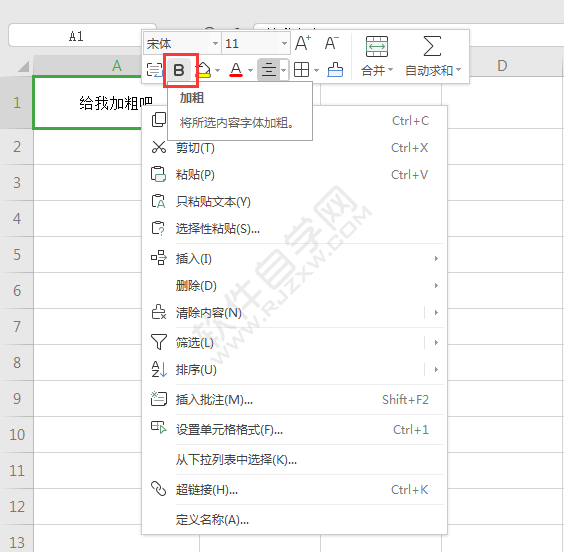Select row 1 header
Image resolution: width=564 pixels, height=552 pixels.
coord(17,103)
